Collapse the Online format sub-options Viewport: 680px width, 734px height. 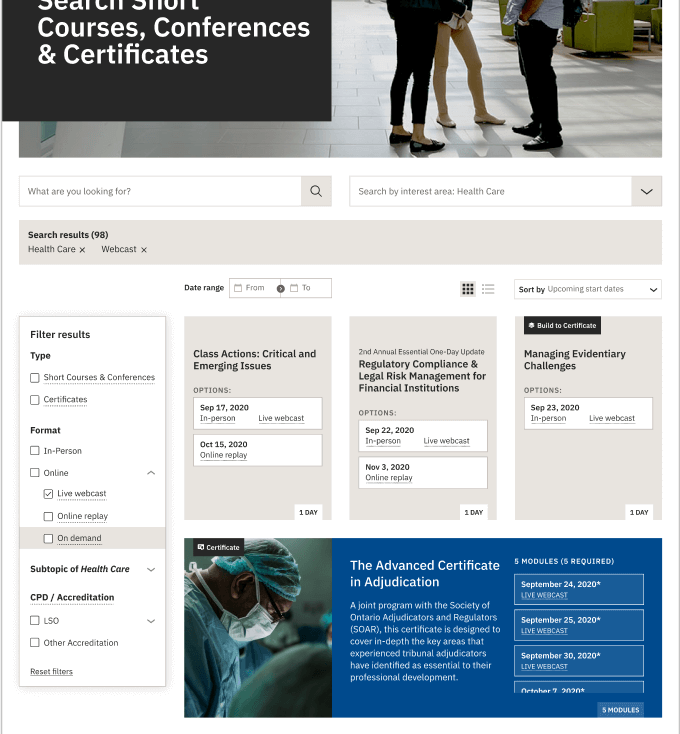coord(151,473)
